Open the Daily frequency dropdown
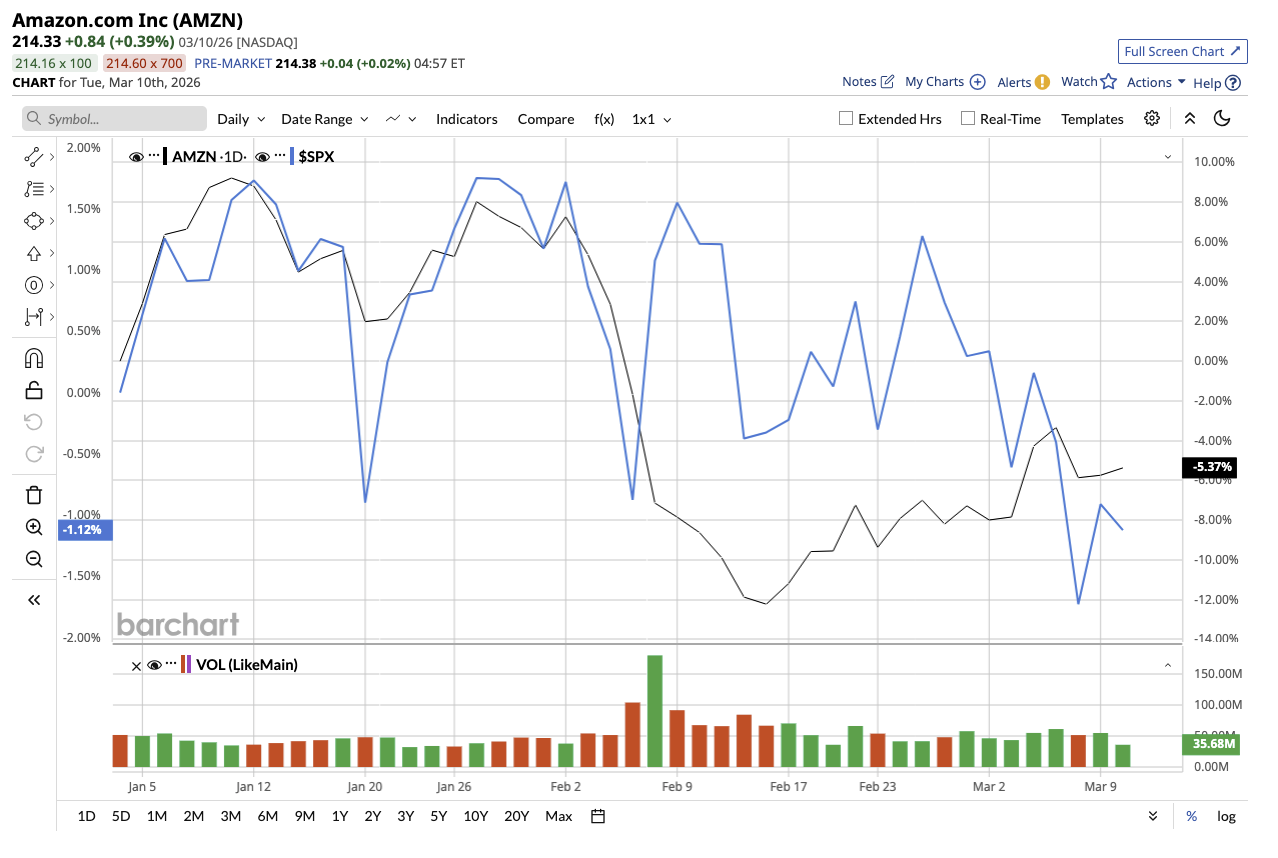The height and width of the screenshot is (858, 1278). [x=241, y=118]
